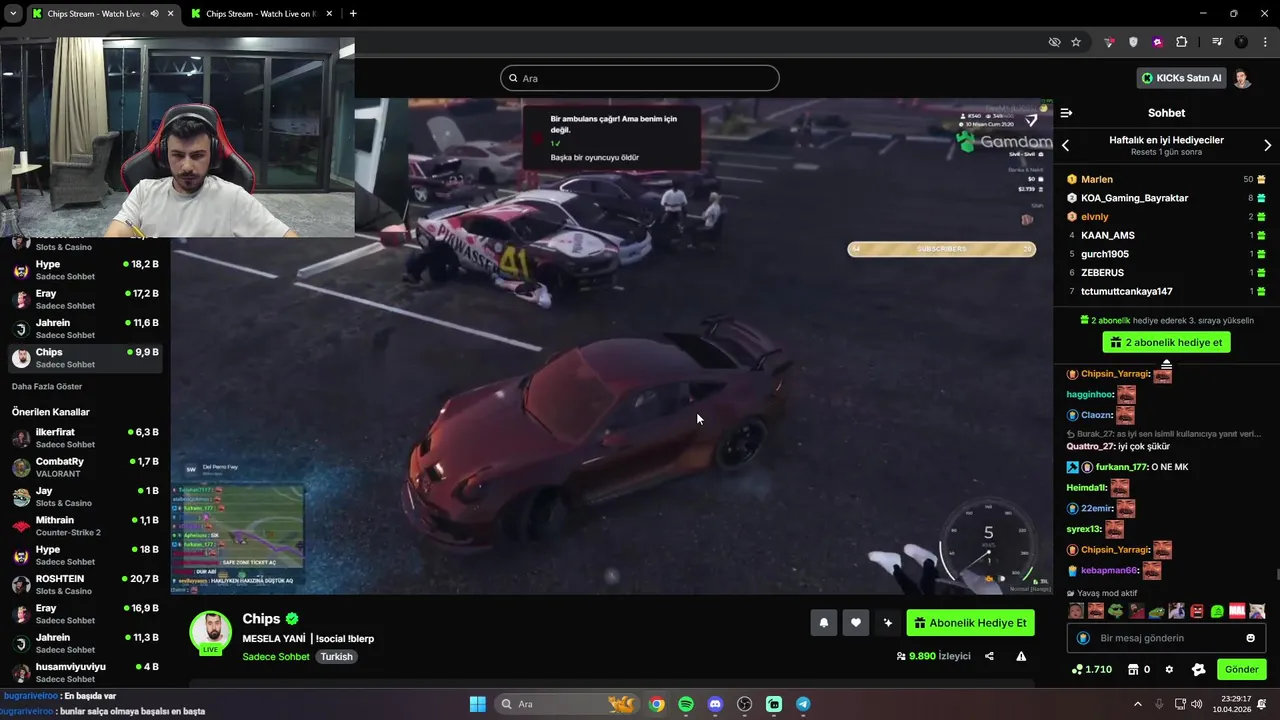Click the chat scrollbar on right edge

(x=1277, y=573)
